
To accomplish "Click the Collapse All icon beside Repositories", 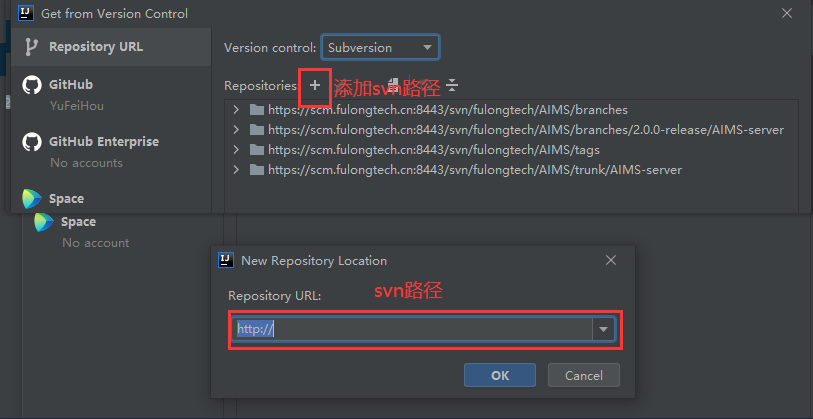I will [x=452, y=86].
